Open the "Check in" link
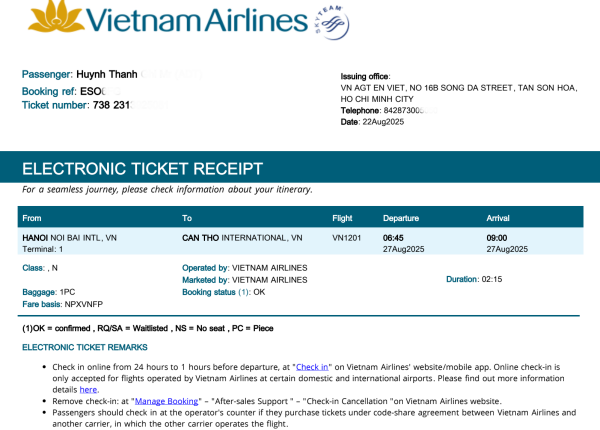This screenshot has height=430, width=600. (x=312, y=368)
